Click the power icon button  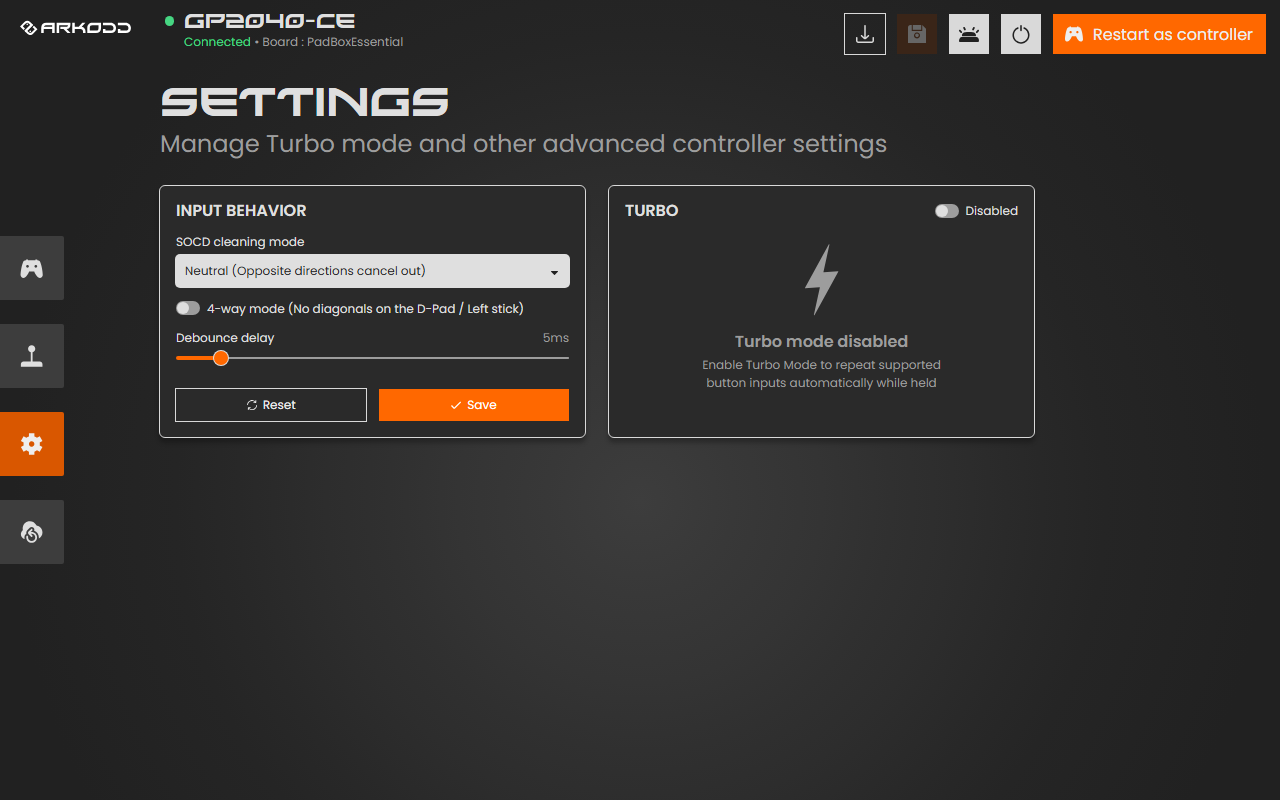1021,34
